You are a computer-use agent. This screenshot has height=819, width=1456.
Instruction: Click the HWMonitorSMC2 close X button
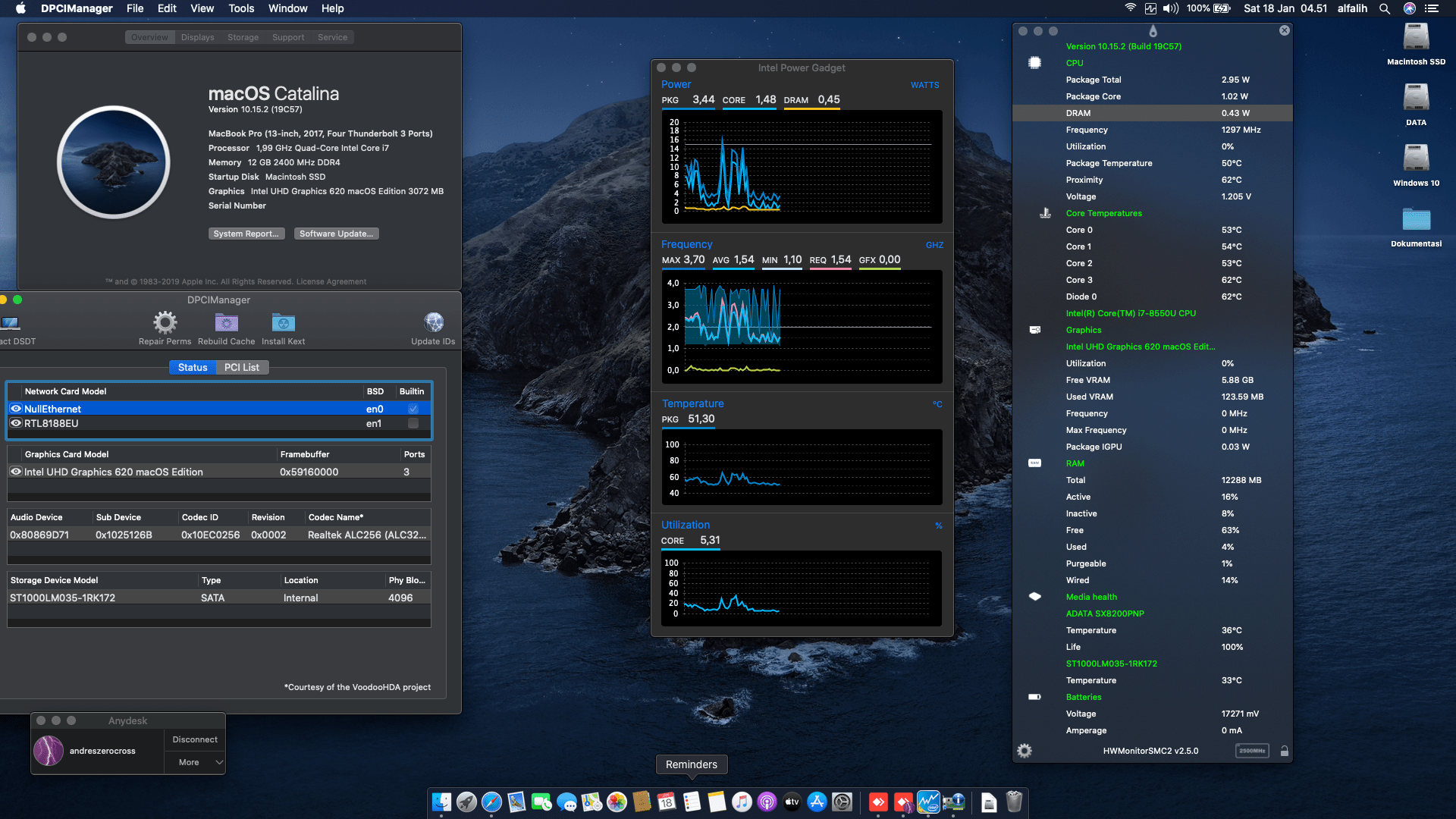pos(1284,30)
